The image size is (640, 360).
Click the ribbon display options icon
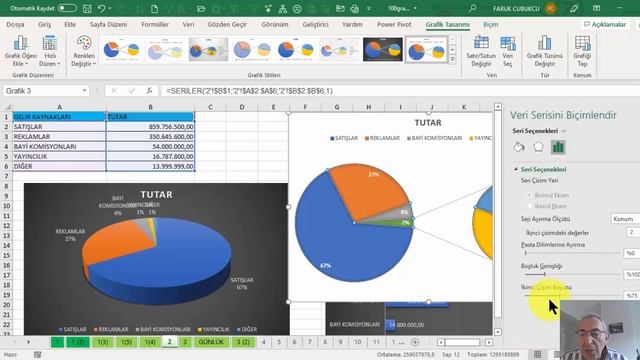596,8
